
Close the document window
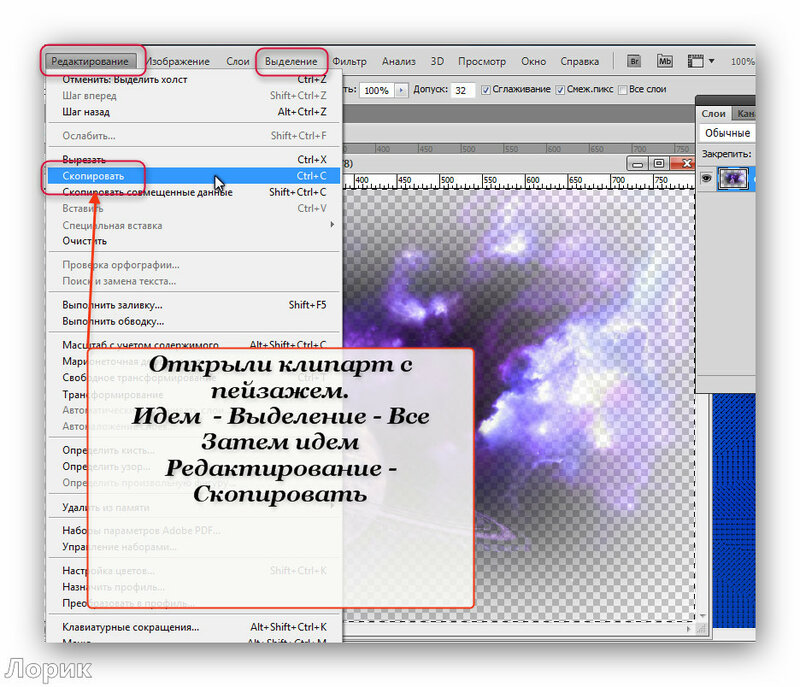point(683,164)
